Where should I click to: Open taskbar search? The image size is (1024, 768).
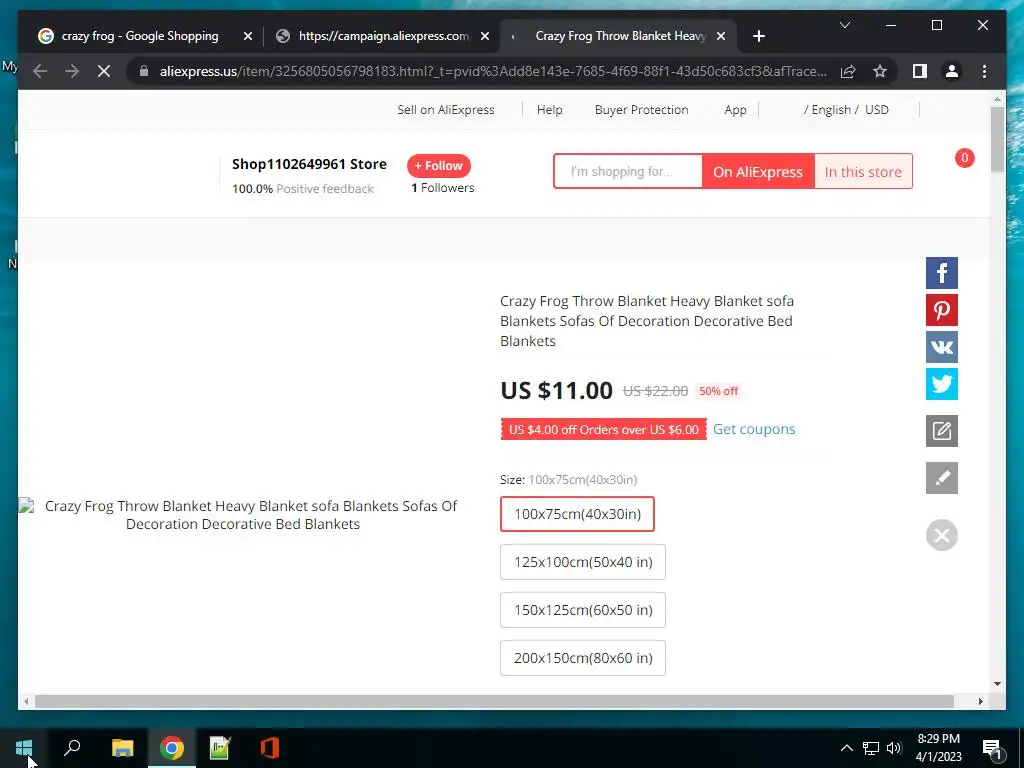click(x=72, y=748)
